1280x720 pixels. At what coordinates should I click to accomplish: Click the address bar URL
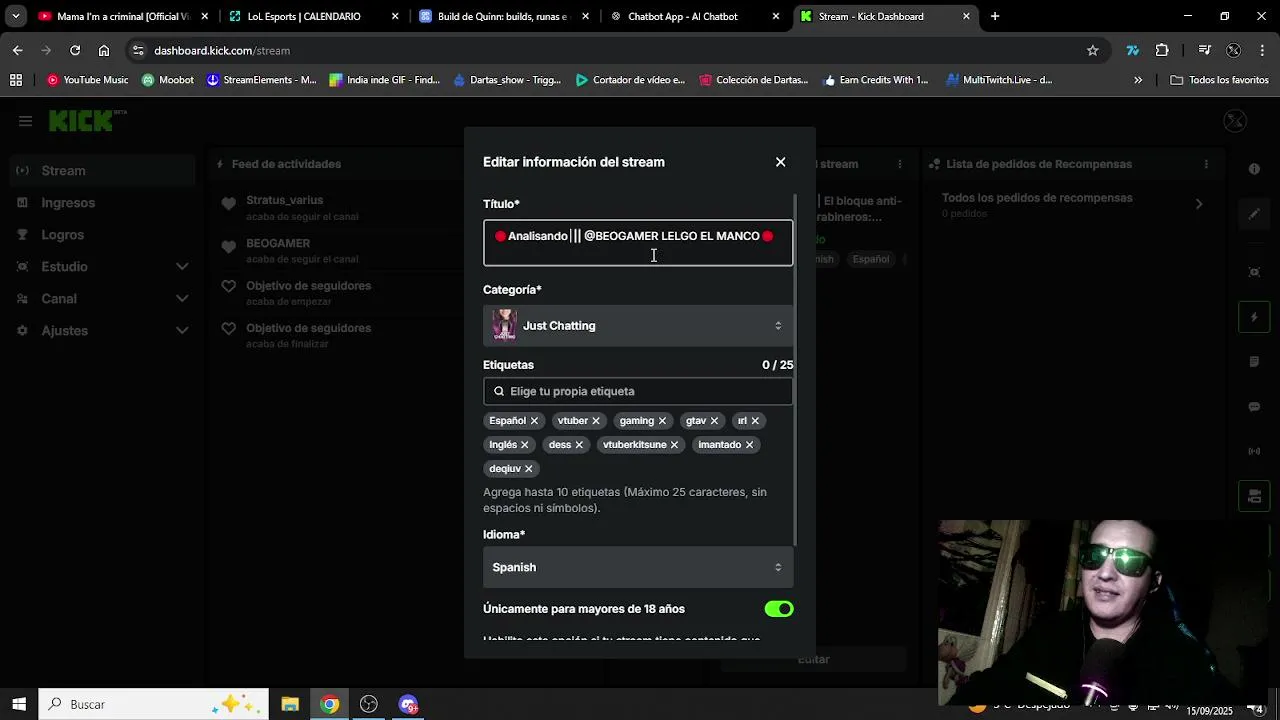pos(222,50)
